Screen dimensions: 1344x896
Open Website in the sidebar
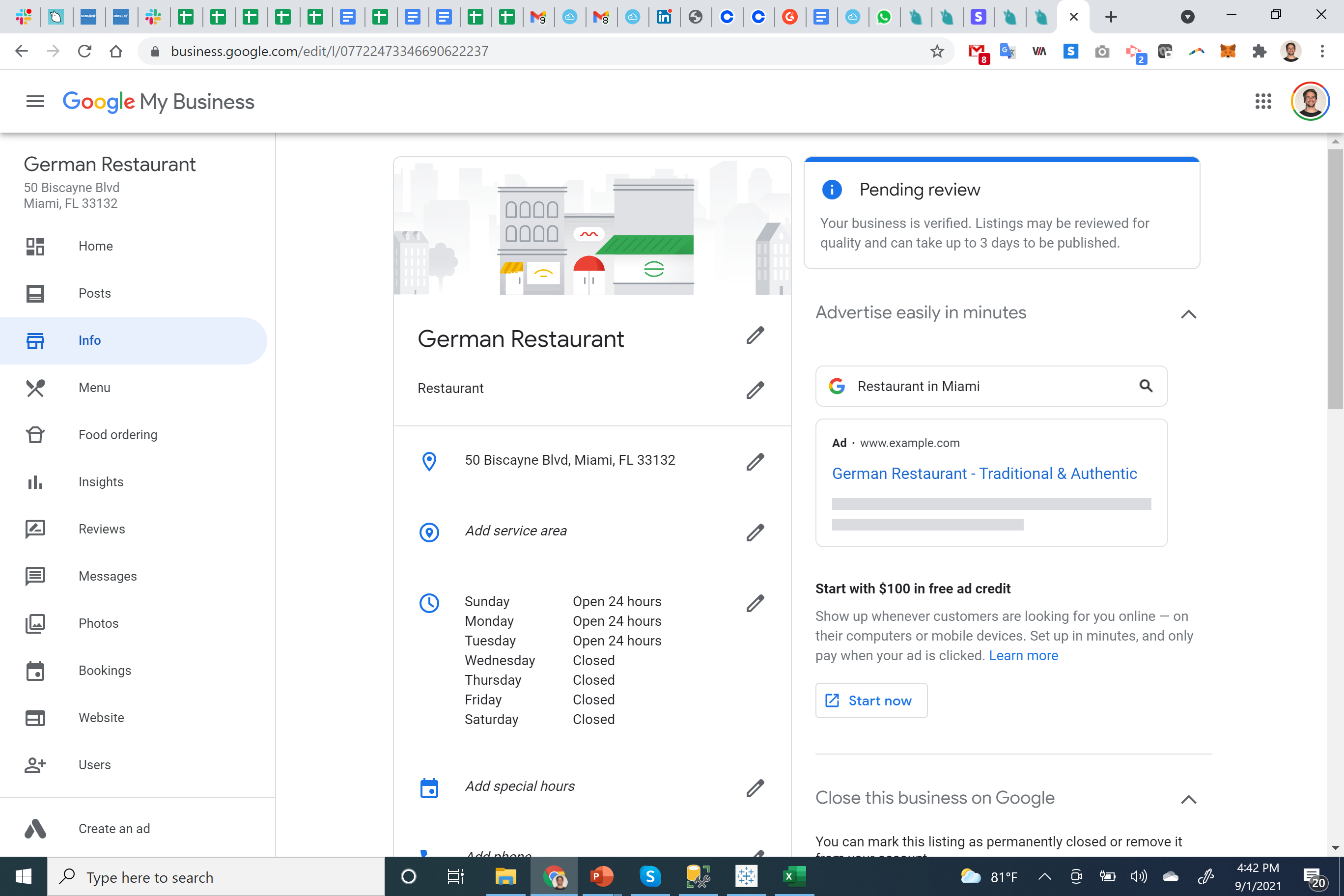click(133, 718)
